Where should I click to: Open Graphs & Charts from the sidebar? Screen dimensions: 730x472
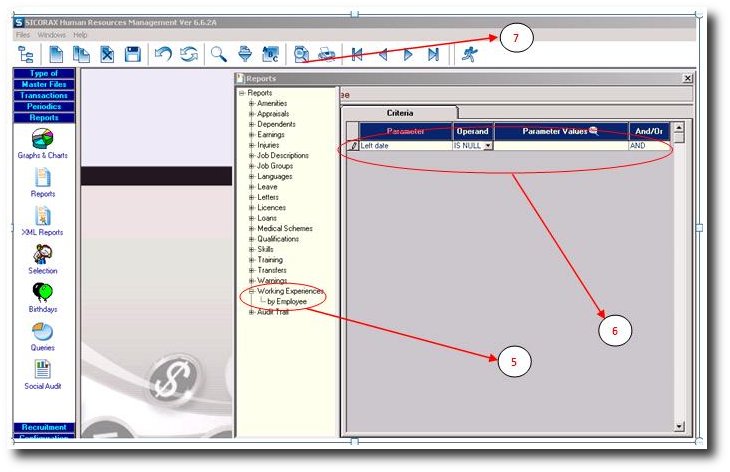43,144
